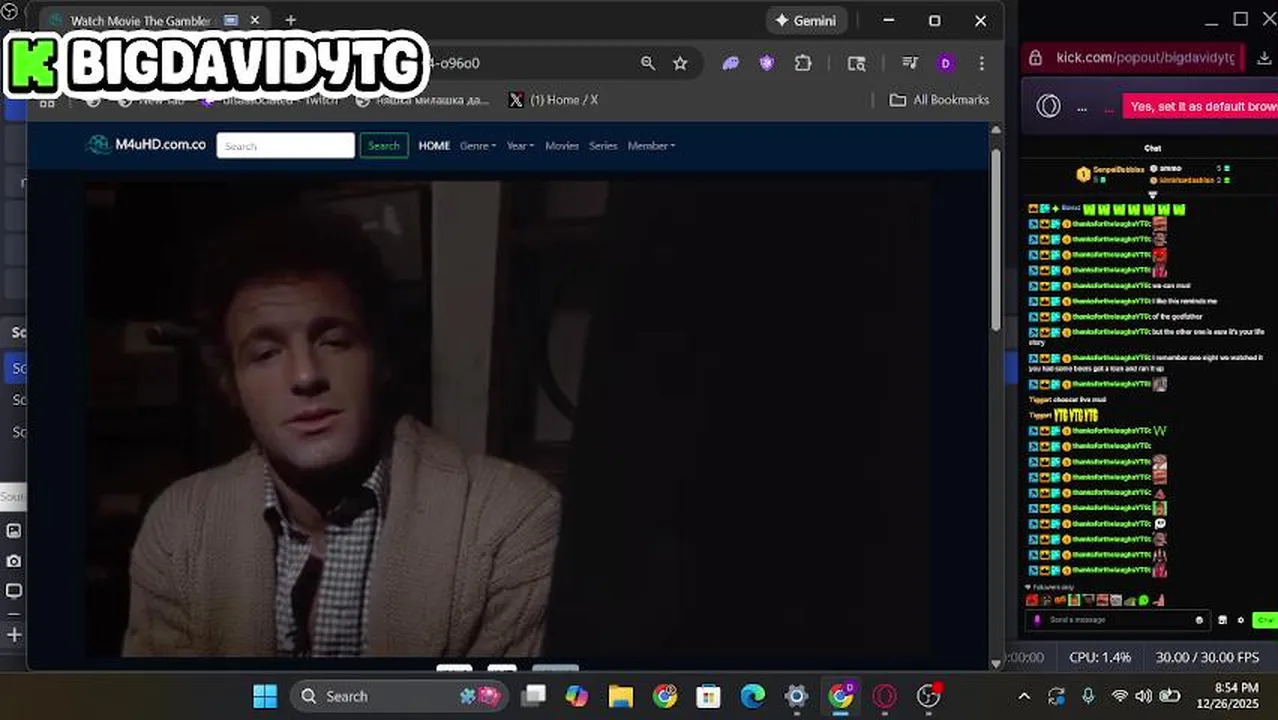Bookmark this page with the star icon

[680, 63]
